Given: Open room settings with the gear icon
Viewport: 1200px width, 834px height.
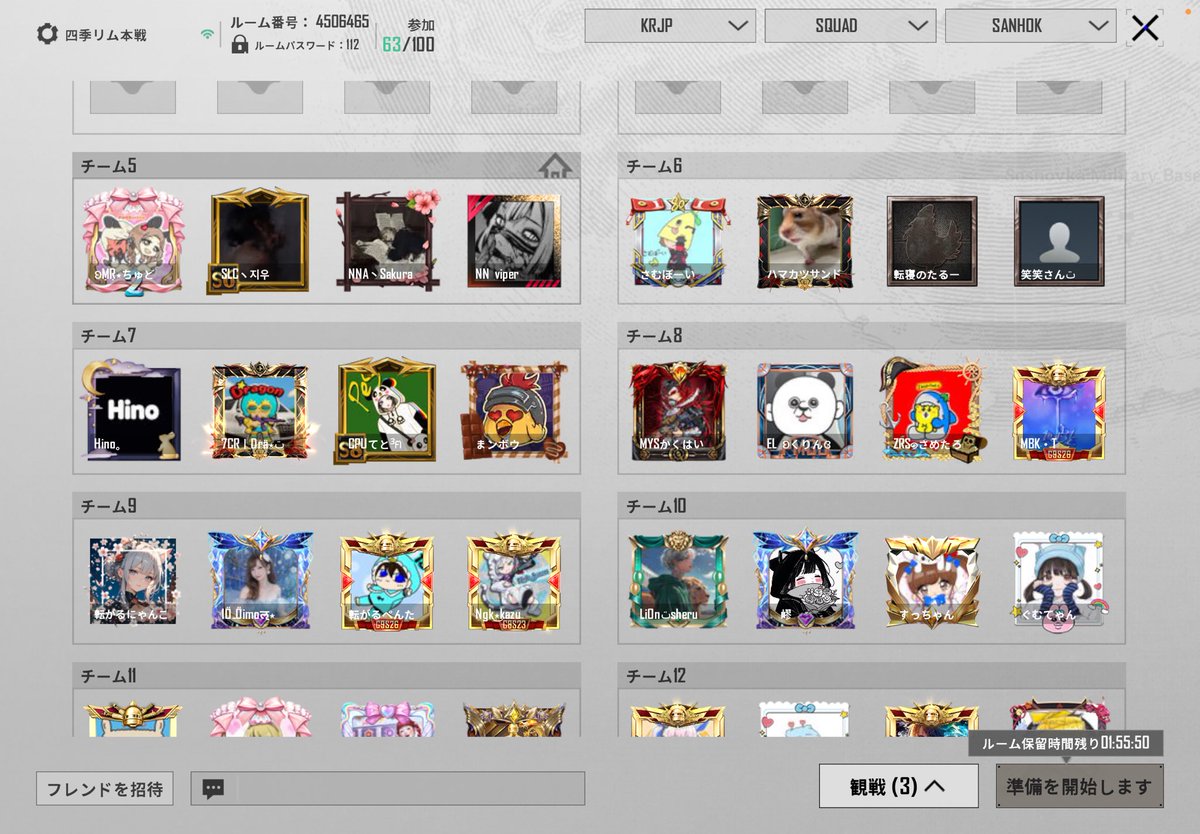Looking at the screenshot, I should (46, 34).
